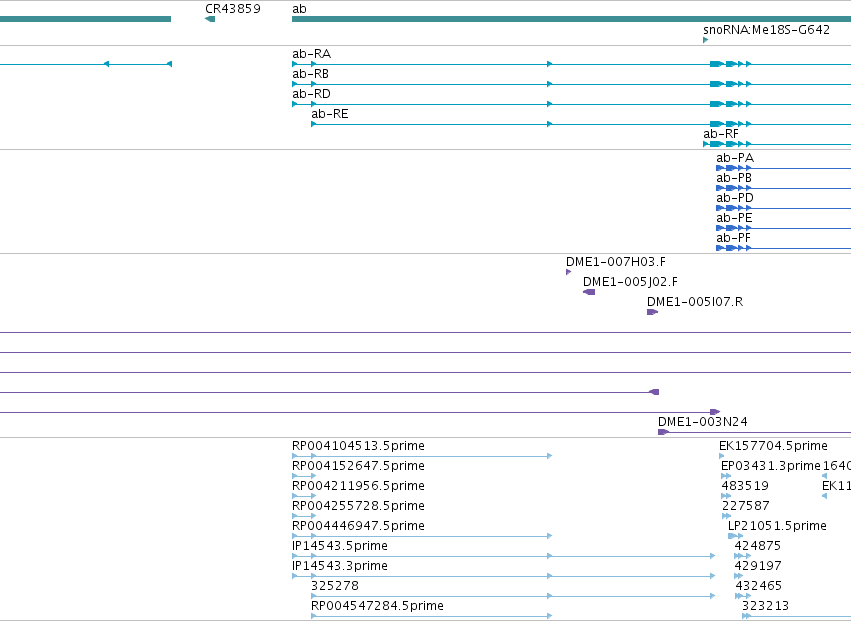Select protein ab-PA

735,158
